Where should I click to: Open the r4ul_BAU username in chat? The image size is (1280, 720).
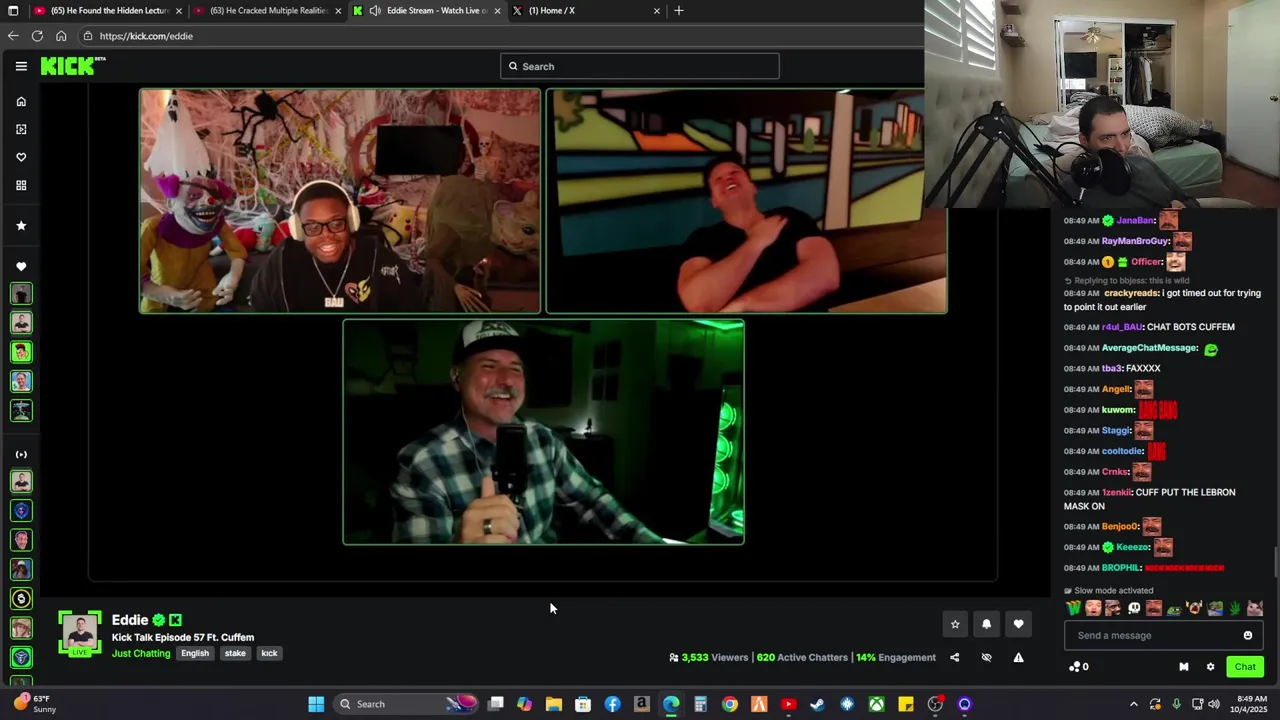(1122, 327)
